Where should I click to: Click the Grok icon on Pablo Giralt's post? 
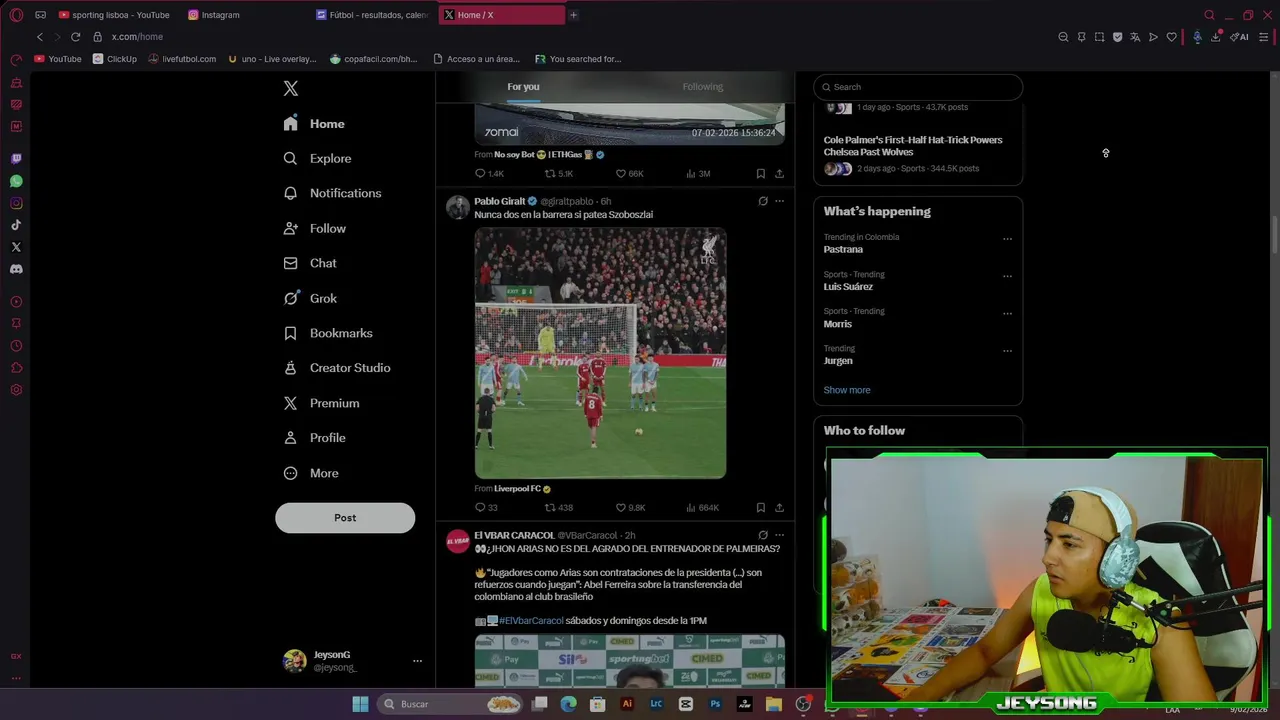point(763,201)
